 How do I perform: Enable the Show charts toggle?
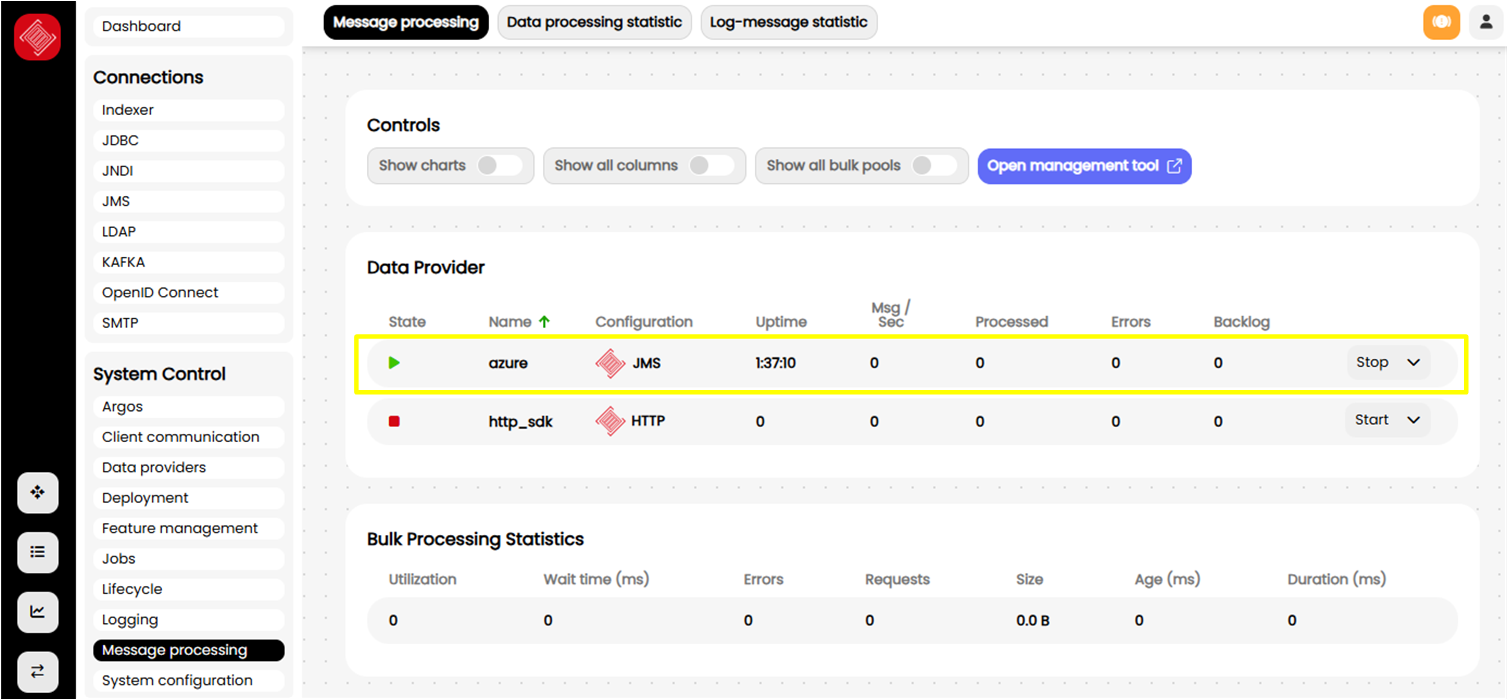[x=498, y=166]
